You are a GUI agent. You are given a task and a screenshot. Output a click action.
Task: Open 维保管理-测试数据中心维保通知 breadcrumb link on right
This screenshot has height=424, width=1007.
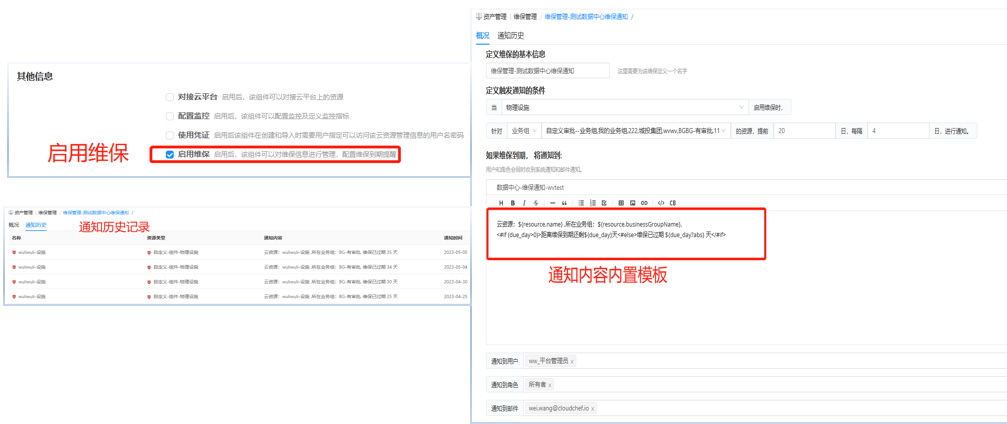(x=586, y=16)
